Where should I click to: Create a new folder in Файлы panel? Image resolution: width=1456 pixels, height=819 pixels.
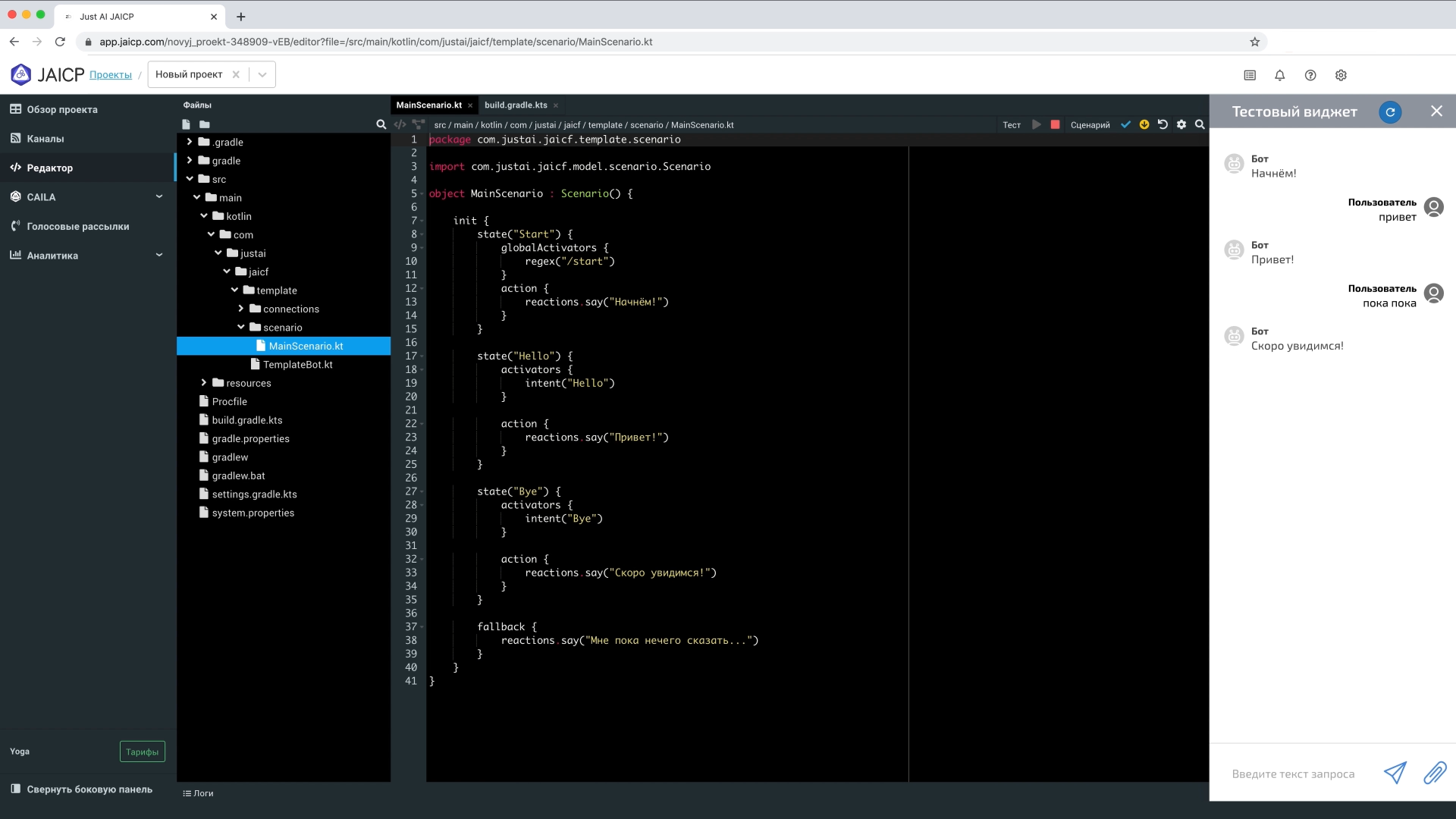(205, 124)
